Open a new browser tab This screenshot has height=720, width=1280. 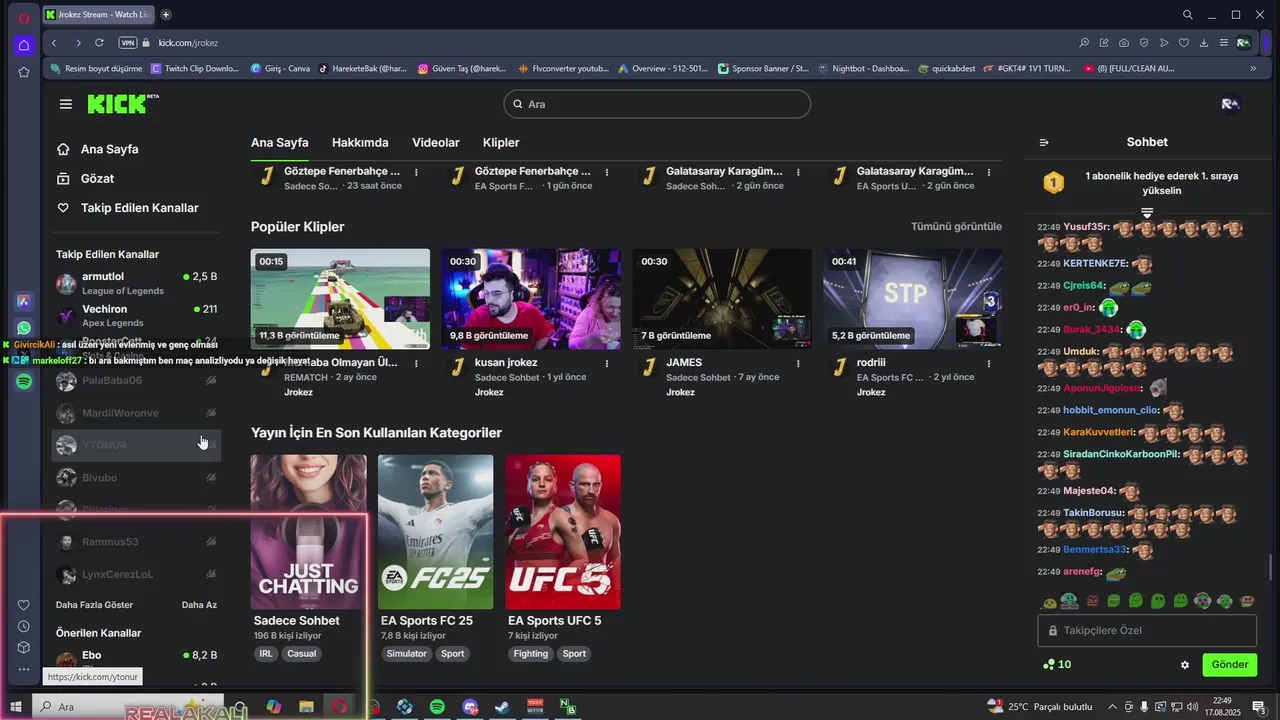166,14
